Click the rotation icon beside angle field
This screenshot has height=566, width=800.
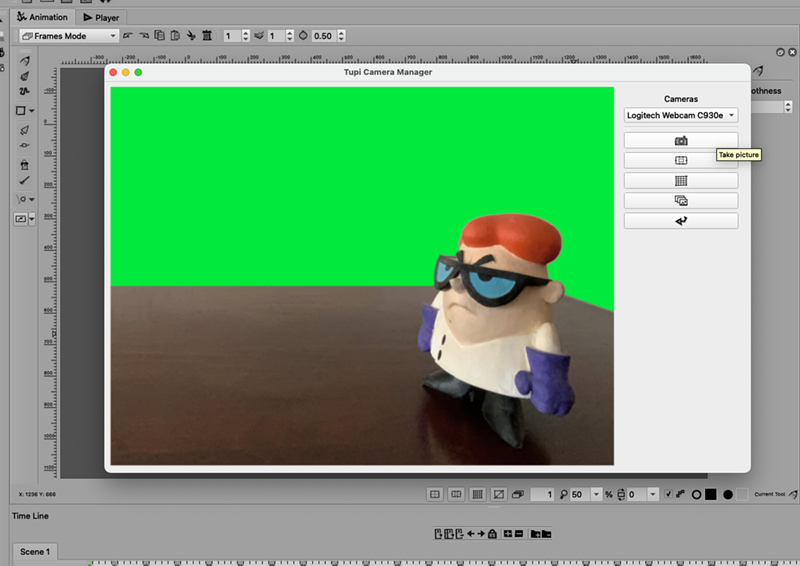[621, 494]
